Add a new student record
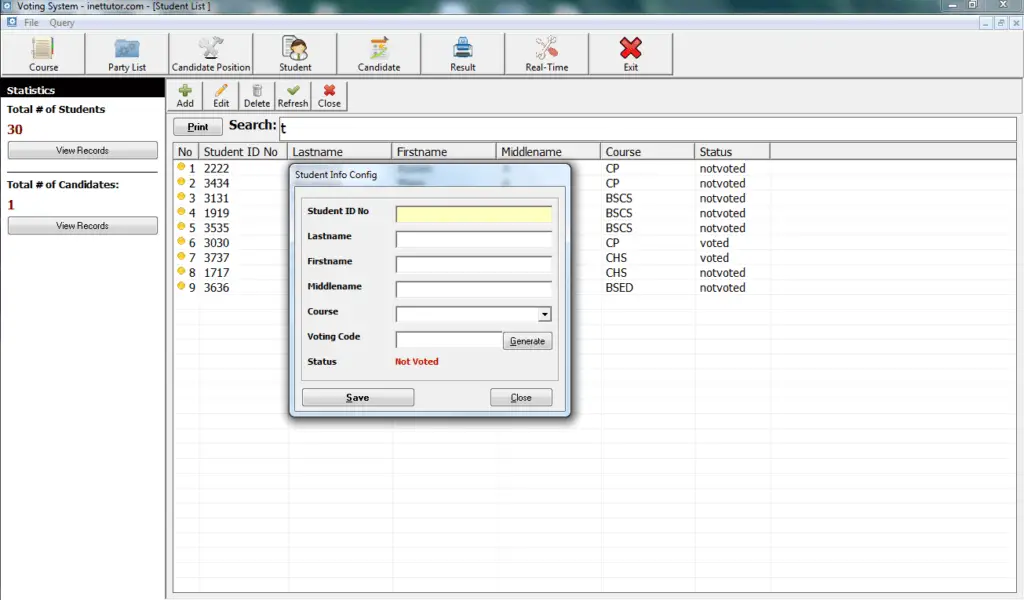Viewport: 1024px width, 600px height. pyautogui.click(x=184, y=95)
